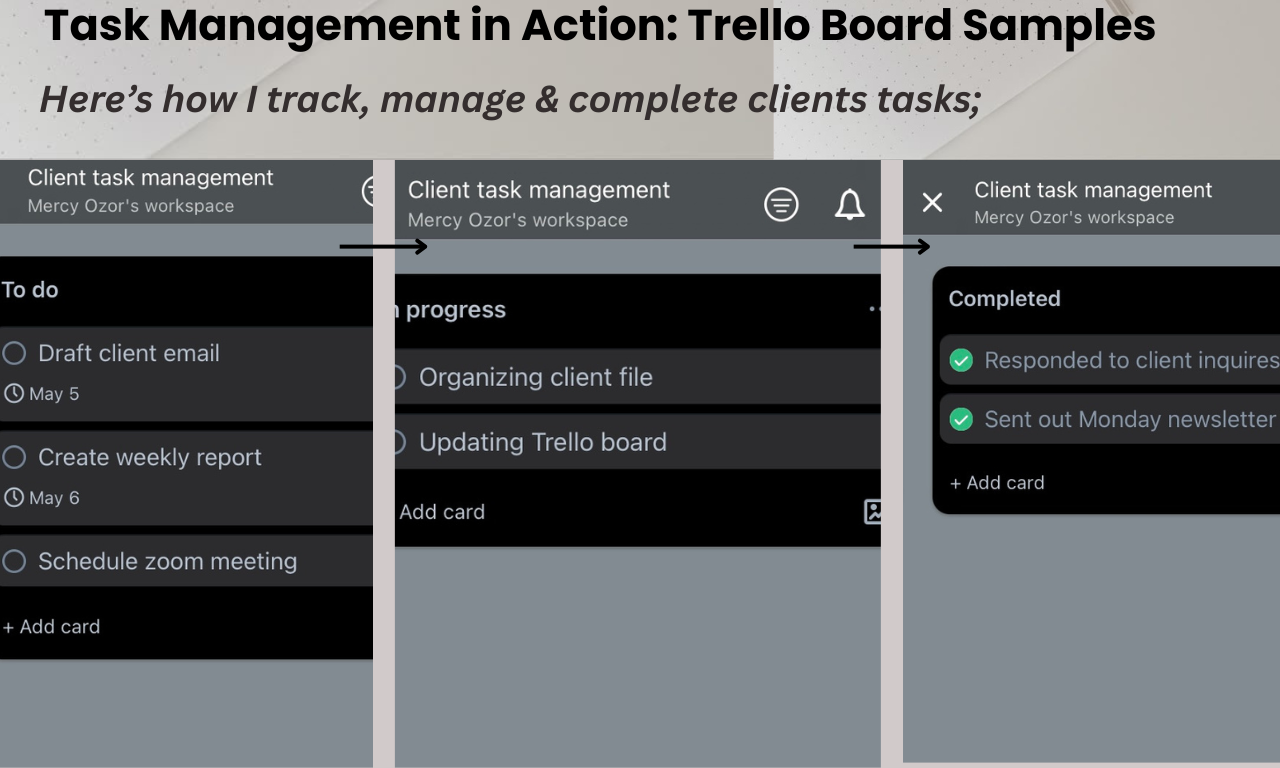The height and width of the screenshot is (768, 1280).
Task: Mark Organizing client file as complete
Action: [x=398, y=377]
